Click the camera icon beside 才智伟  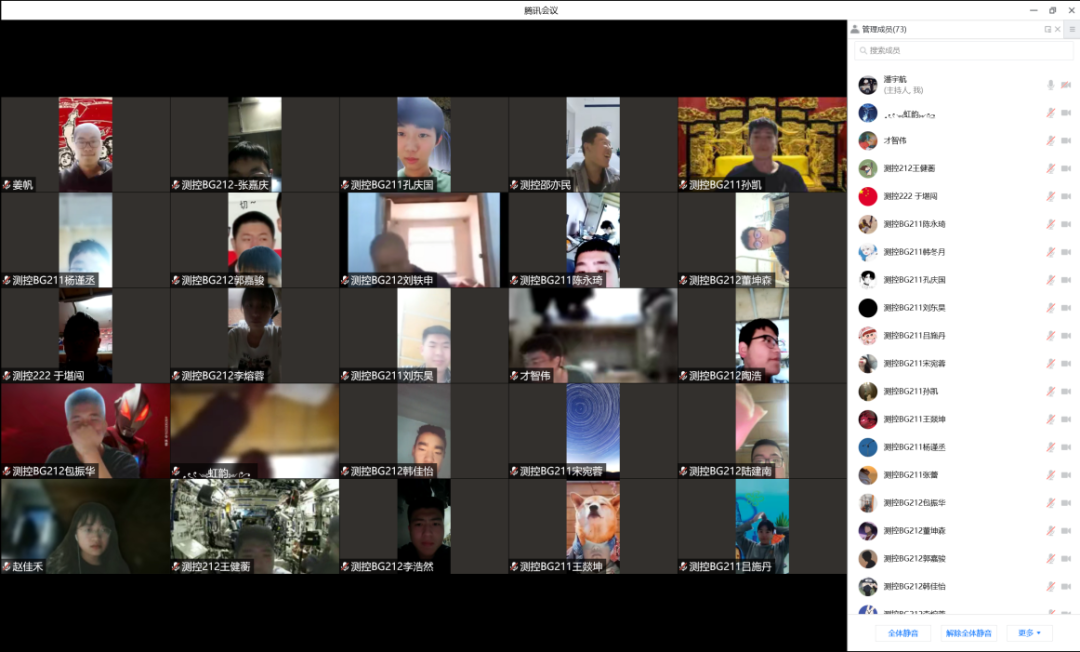pos(1065,141)
